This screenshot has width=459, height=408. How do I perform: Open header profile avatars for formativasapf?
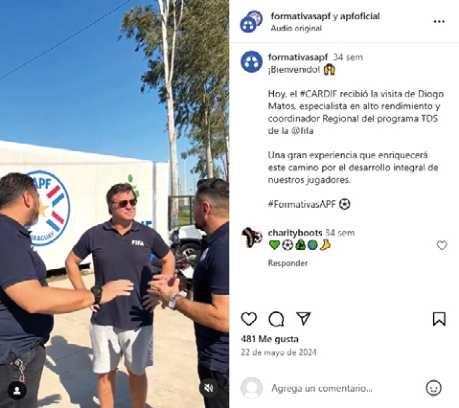(x=251, y=21)
